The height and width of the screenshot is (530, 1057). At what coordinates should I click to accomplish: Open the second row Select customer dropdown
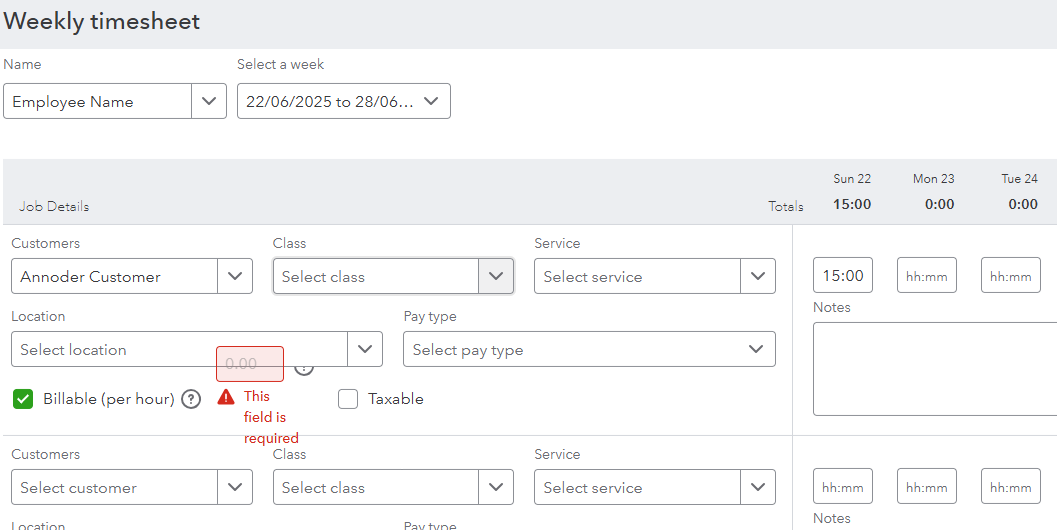tap(132, 487)
